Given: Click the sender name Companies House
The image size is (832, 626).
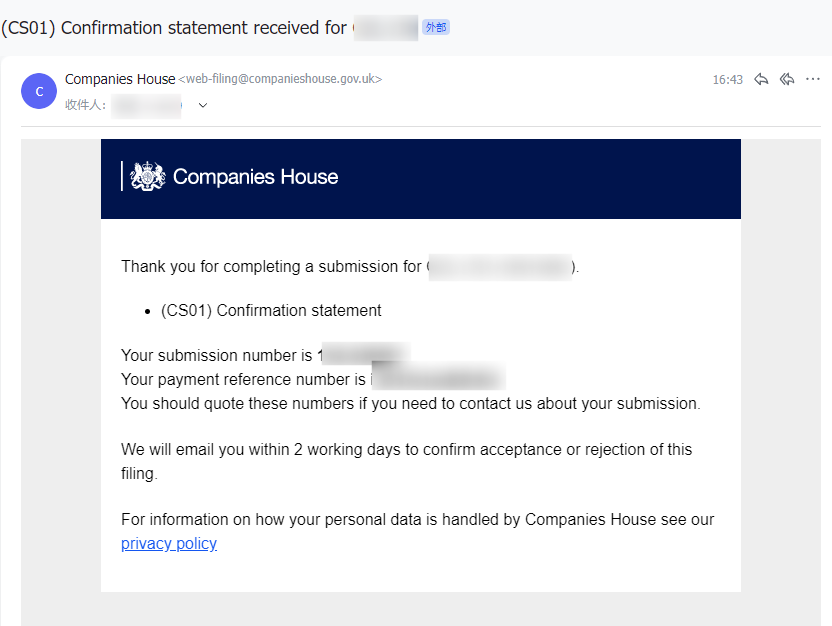Looking at the screenshot, I should [120, 79].
